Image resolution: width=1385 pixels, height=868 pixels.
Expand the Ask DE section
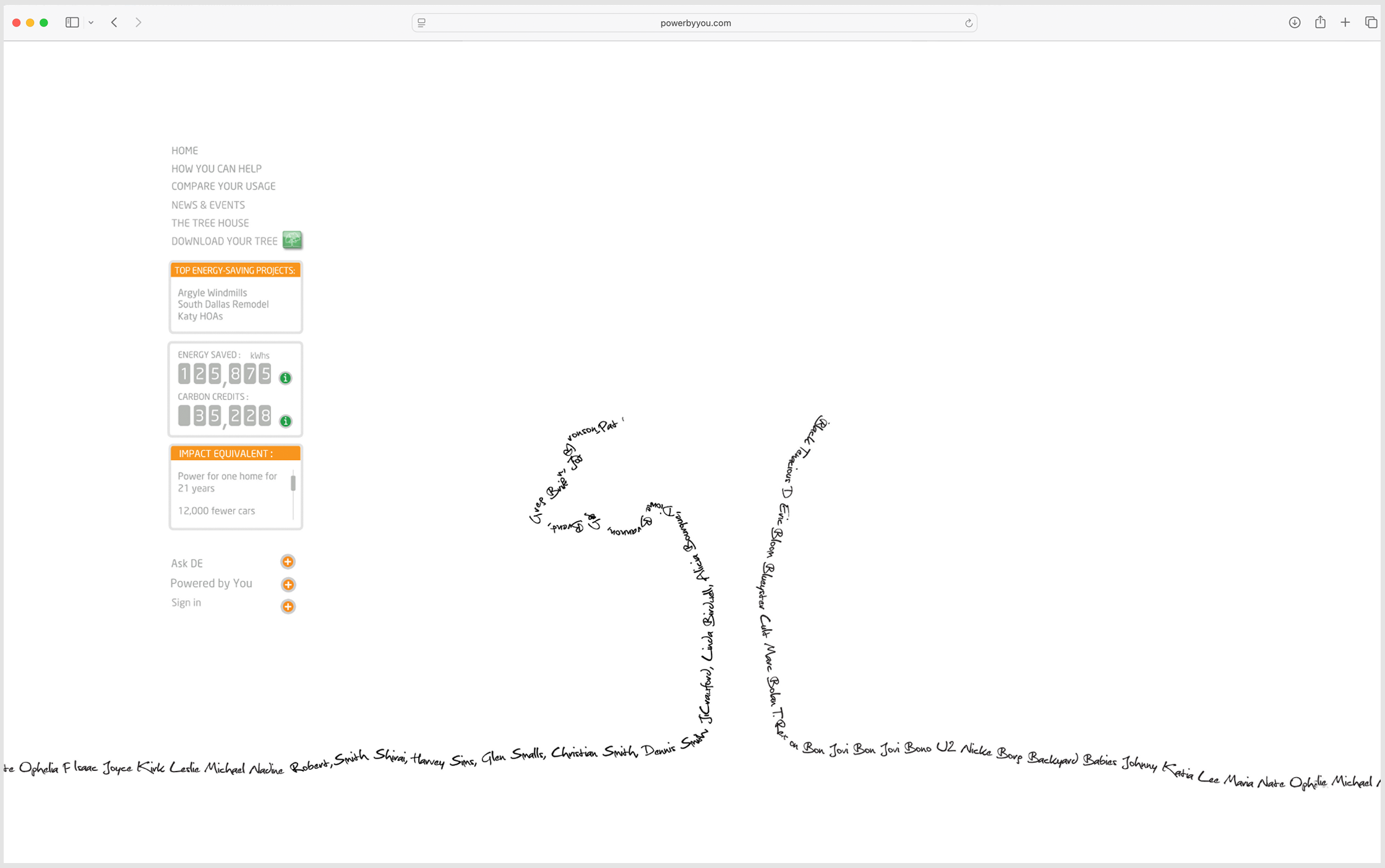pos(288,562)
